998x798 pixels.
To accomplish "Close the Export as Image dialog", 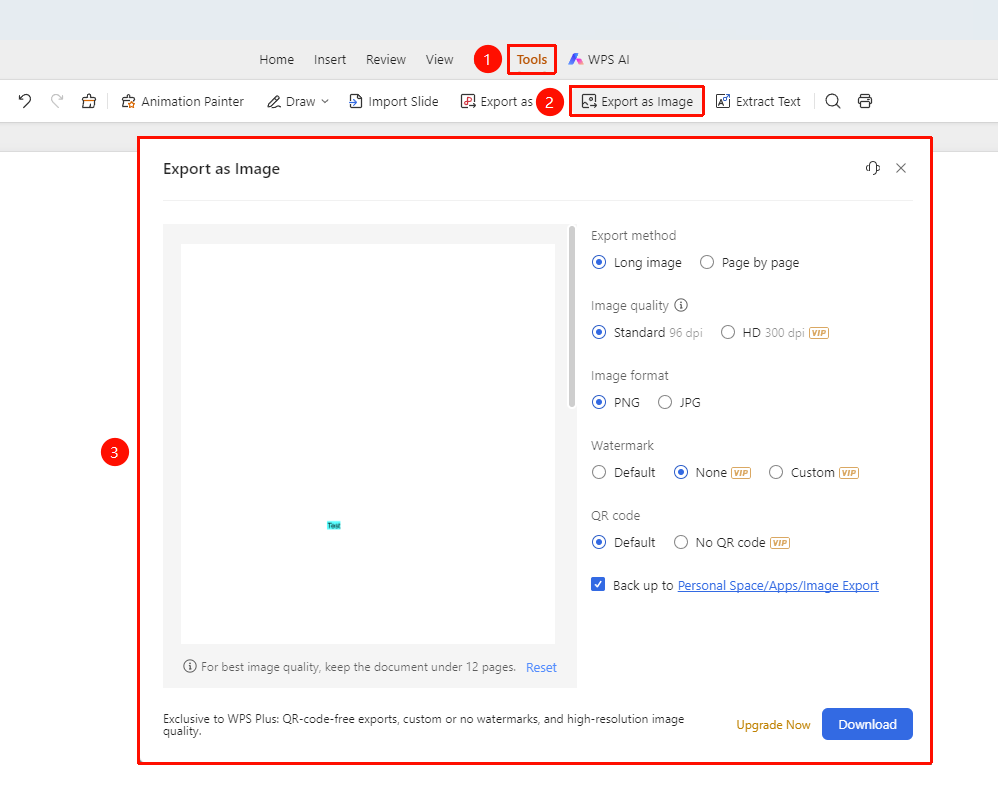I will 901,168.
